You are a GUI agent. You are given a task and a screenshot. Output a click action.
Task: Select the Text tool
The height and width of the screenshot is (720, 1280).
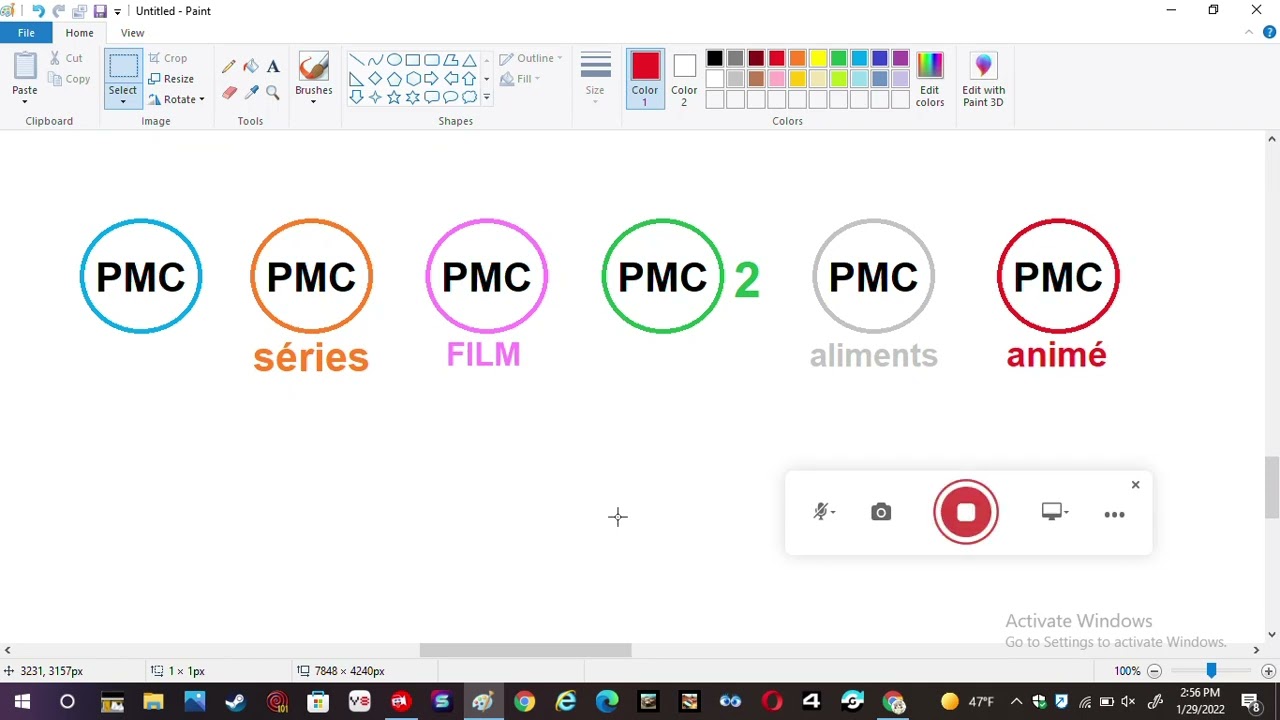(273, 67)
